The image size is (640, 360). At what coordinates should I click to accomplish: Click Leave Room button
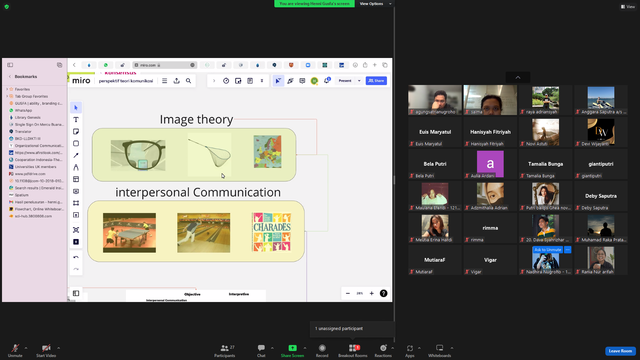pos(620,351)
